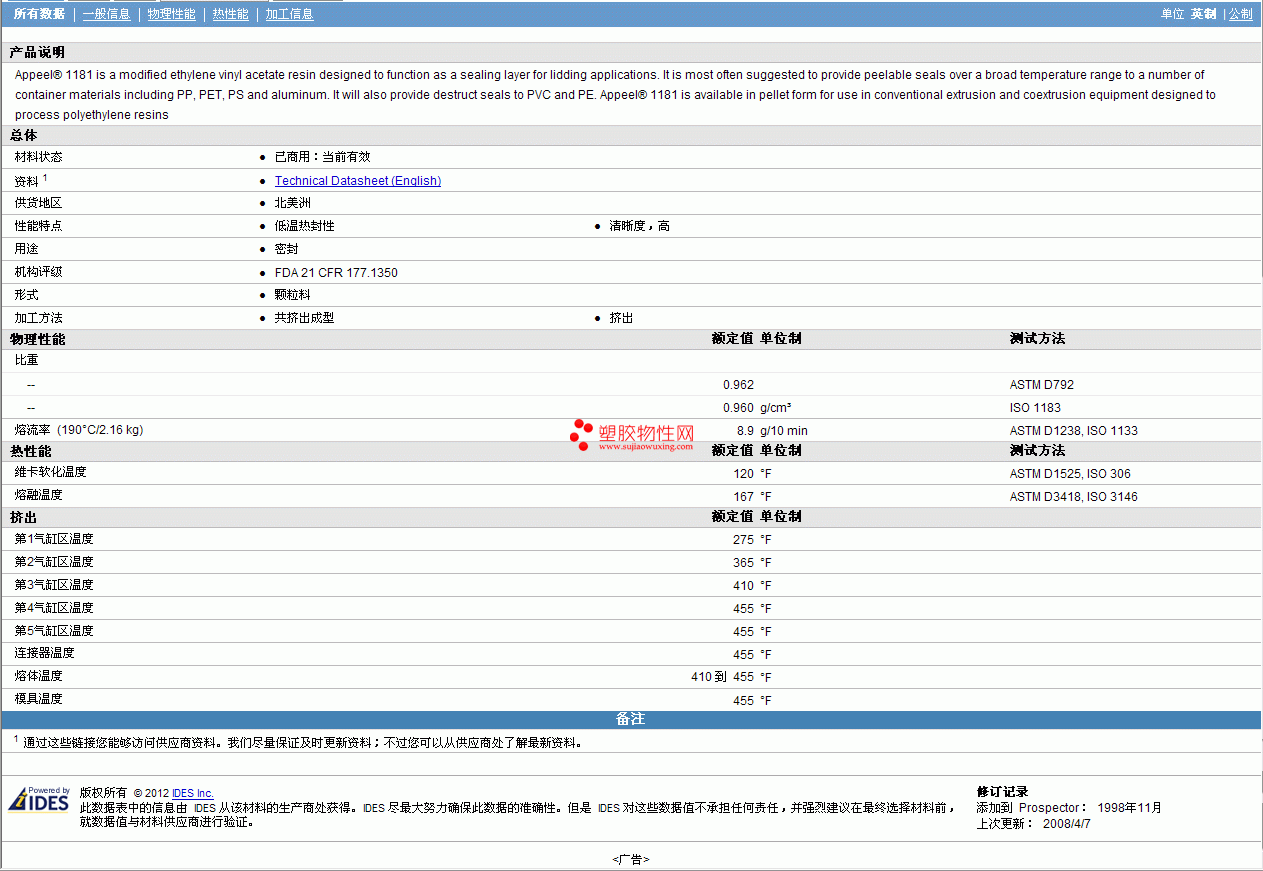Click the ASTM D792 test method

click(1042, 384)
